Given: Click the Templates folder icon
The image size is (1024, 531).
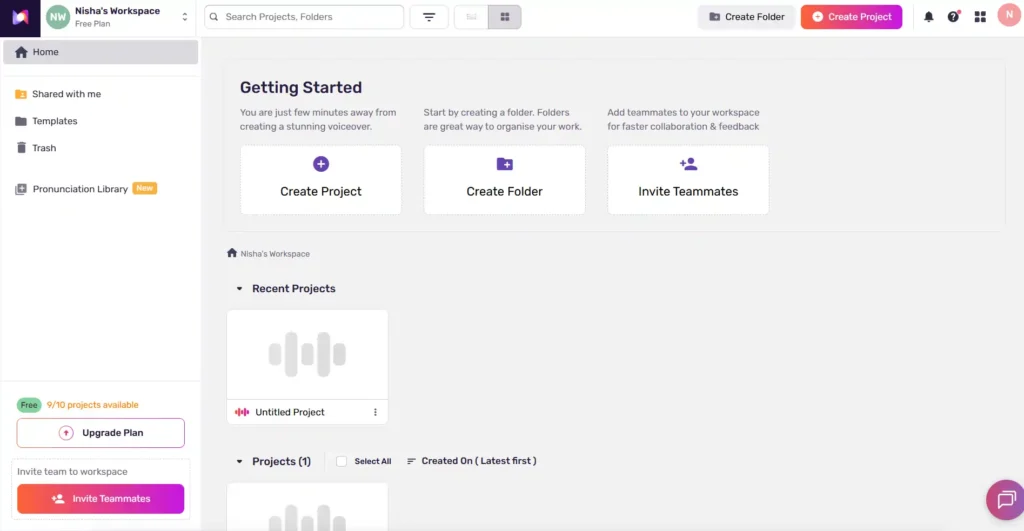Looking at the screenshot, I should (x=21, y=121).
